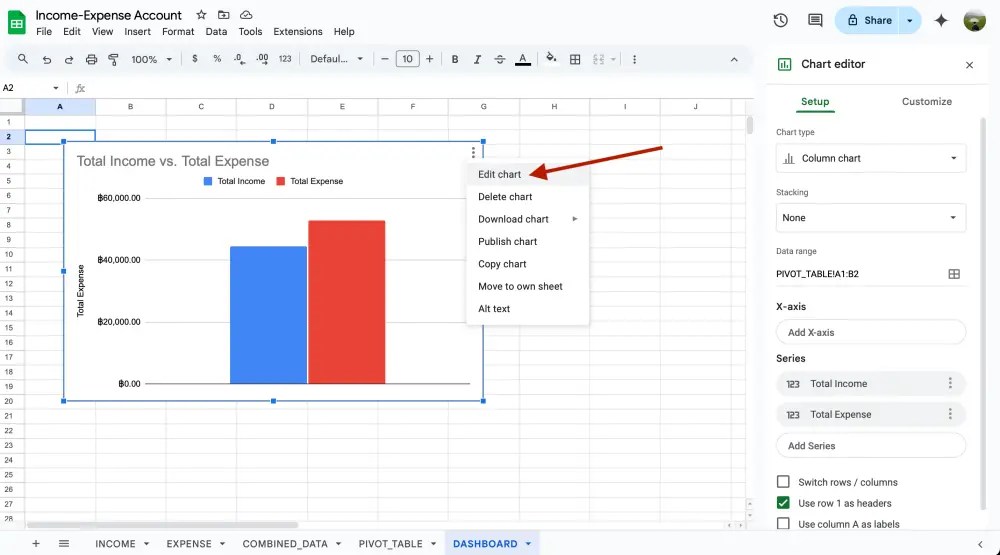This screenshot has width=1000, height=555.
Task: Open the version history clock icon
Action: click(x=781, y=20)
